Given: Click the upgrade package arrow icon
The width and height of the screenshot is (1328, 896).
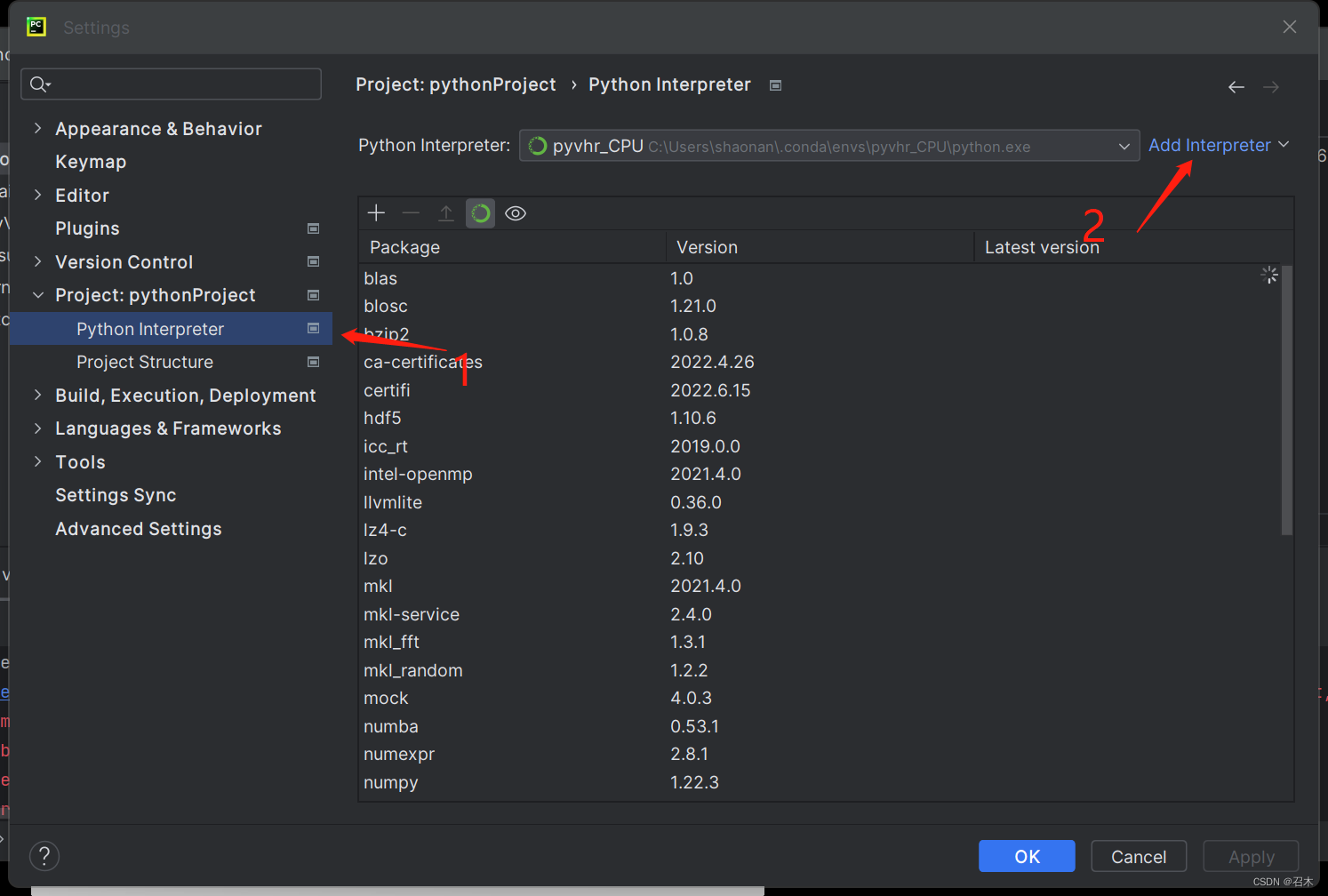Looking at the screenshot, I should (446, 213).
